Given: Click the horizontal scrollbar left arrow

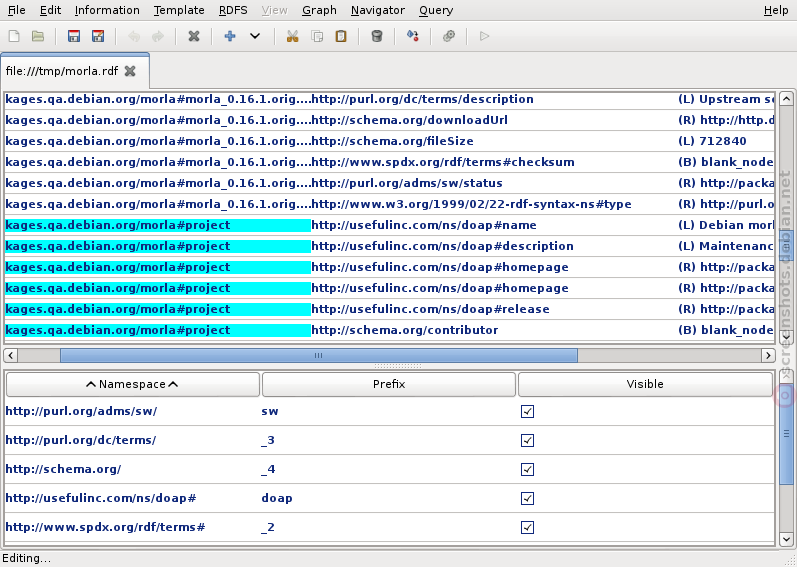Looking at the screenshot, I should point(11,355).
